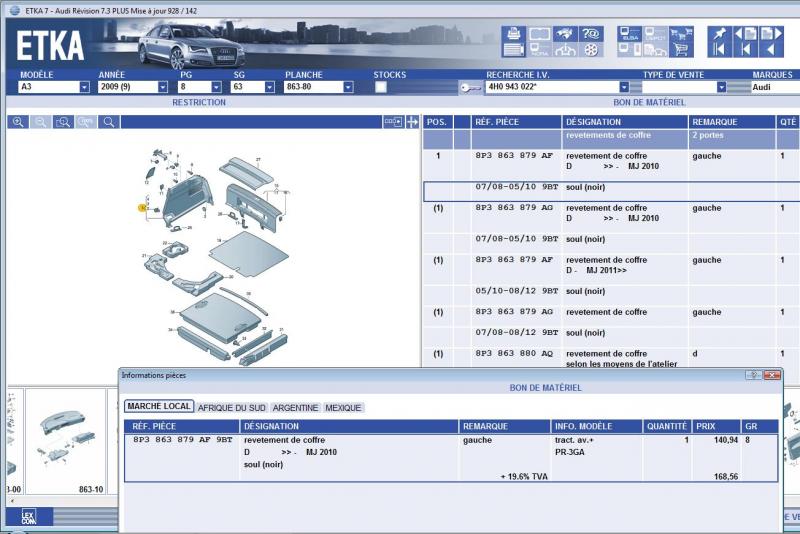Viewport: 800px width, 534px height.
Task: Expand the RECHERCHE I.V. dropdown
Action: click(624, 87)
